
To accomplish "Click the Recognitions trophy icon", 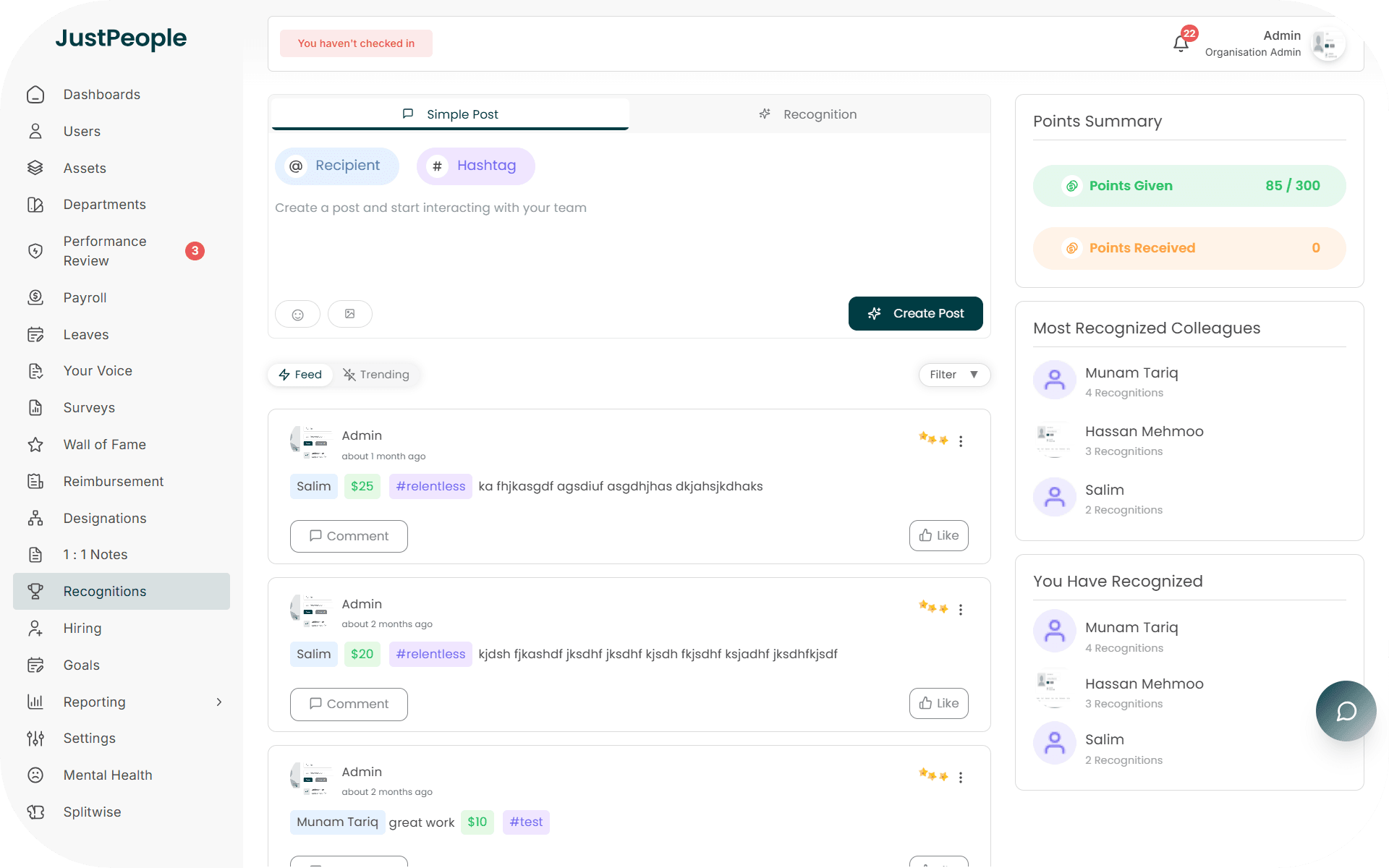I will coord(35,592).
